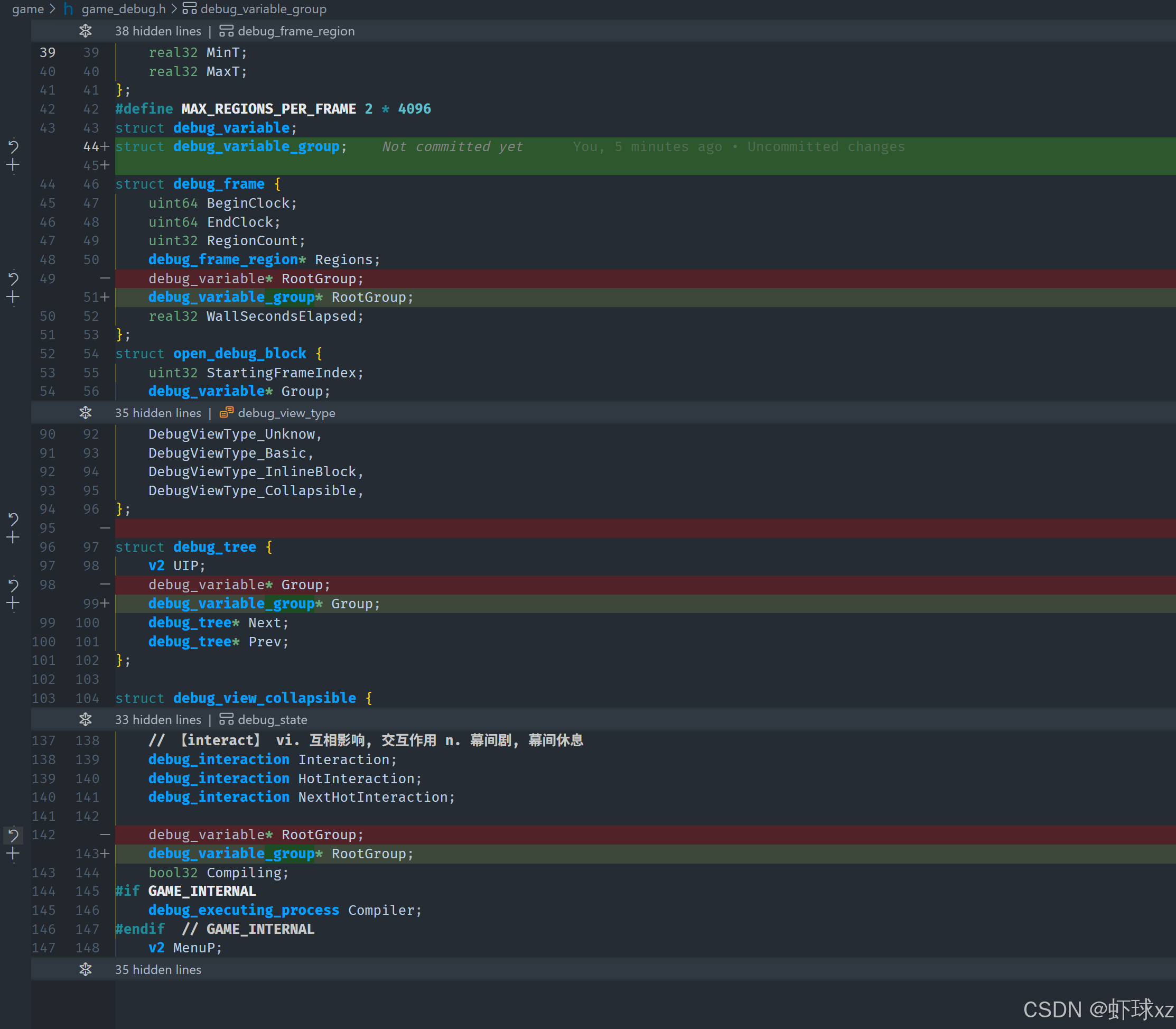1176x1029 pixels.
Task: Click the 'Not committed yet' blame annotation
Action: (452, 147)
